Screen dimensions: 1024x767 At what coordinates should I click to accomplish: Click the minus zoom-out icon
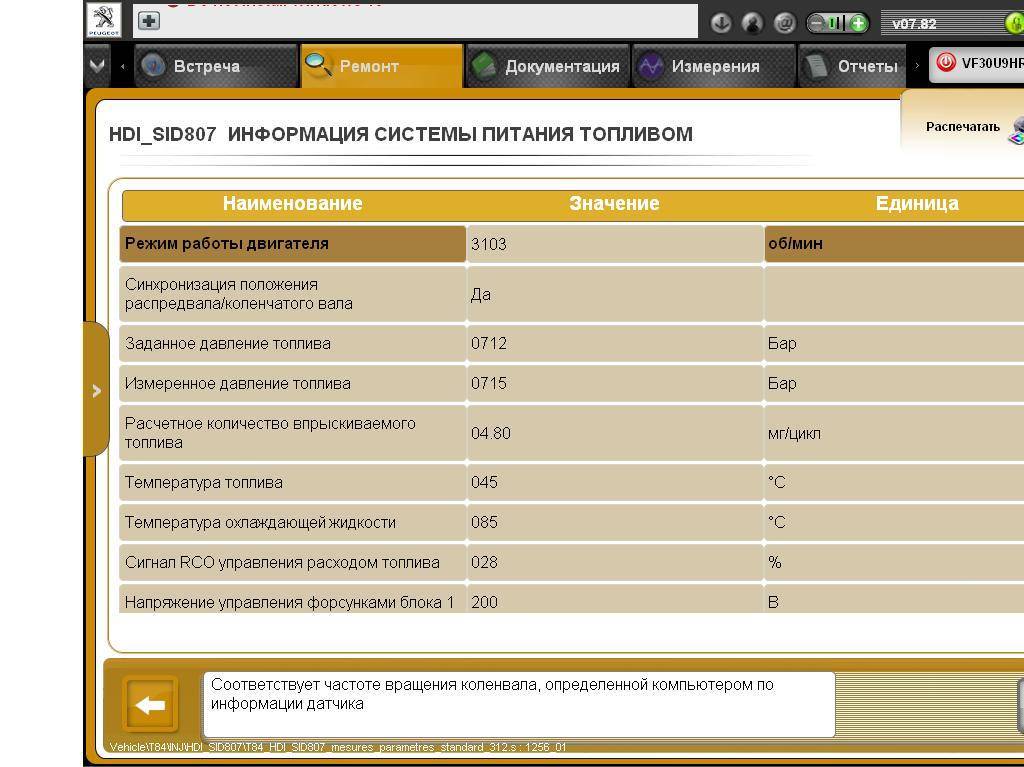[x=817, y=23]
